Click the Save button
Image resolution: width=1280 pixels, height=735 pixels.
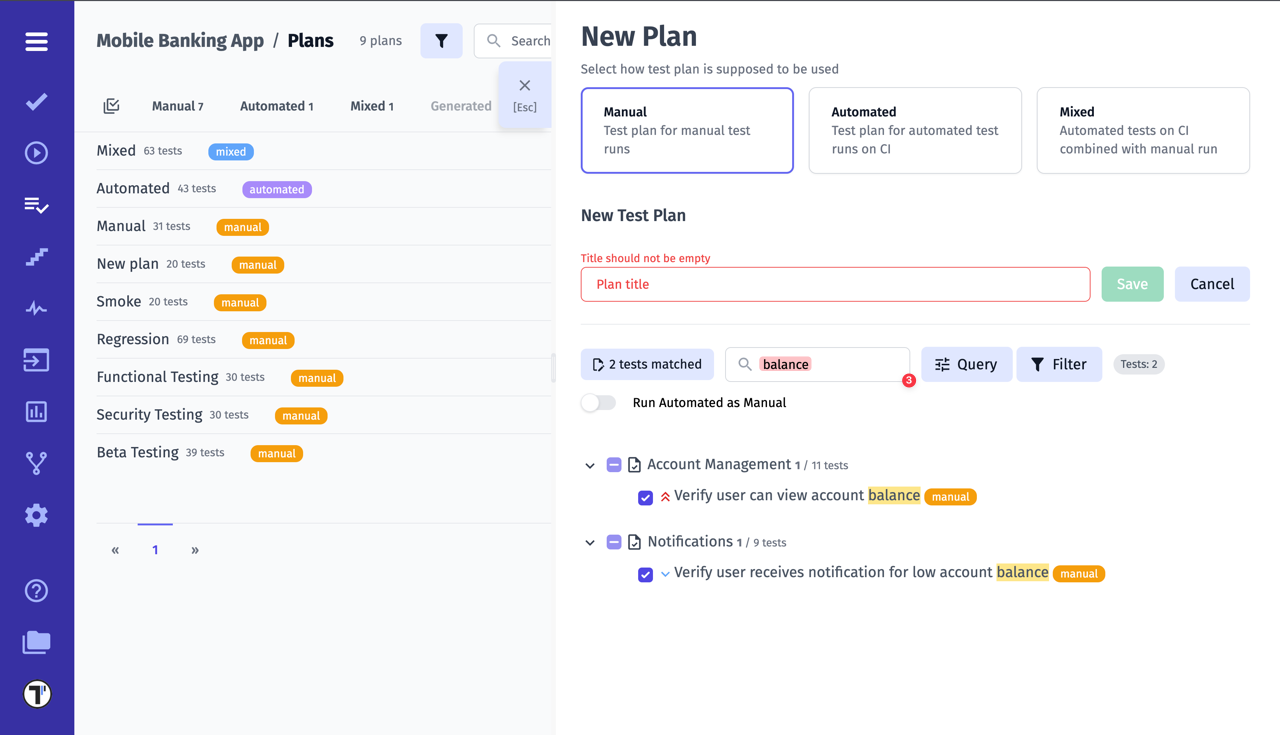click(x=1132, y=284)
